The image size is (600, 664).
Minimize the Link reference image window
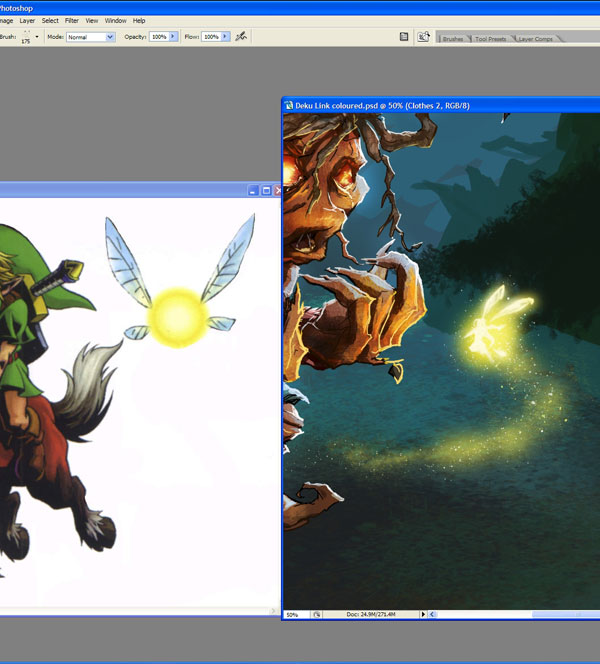[253, 191]
